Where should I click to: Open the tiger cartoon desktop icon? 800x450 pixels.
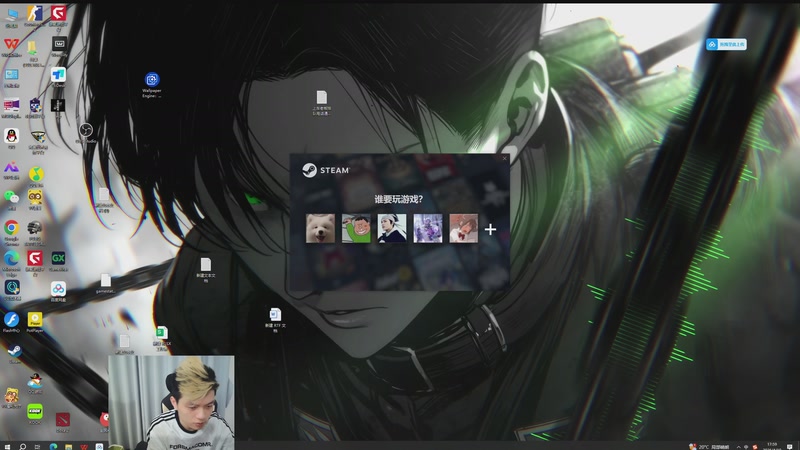point(11,397)
